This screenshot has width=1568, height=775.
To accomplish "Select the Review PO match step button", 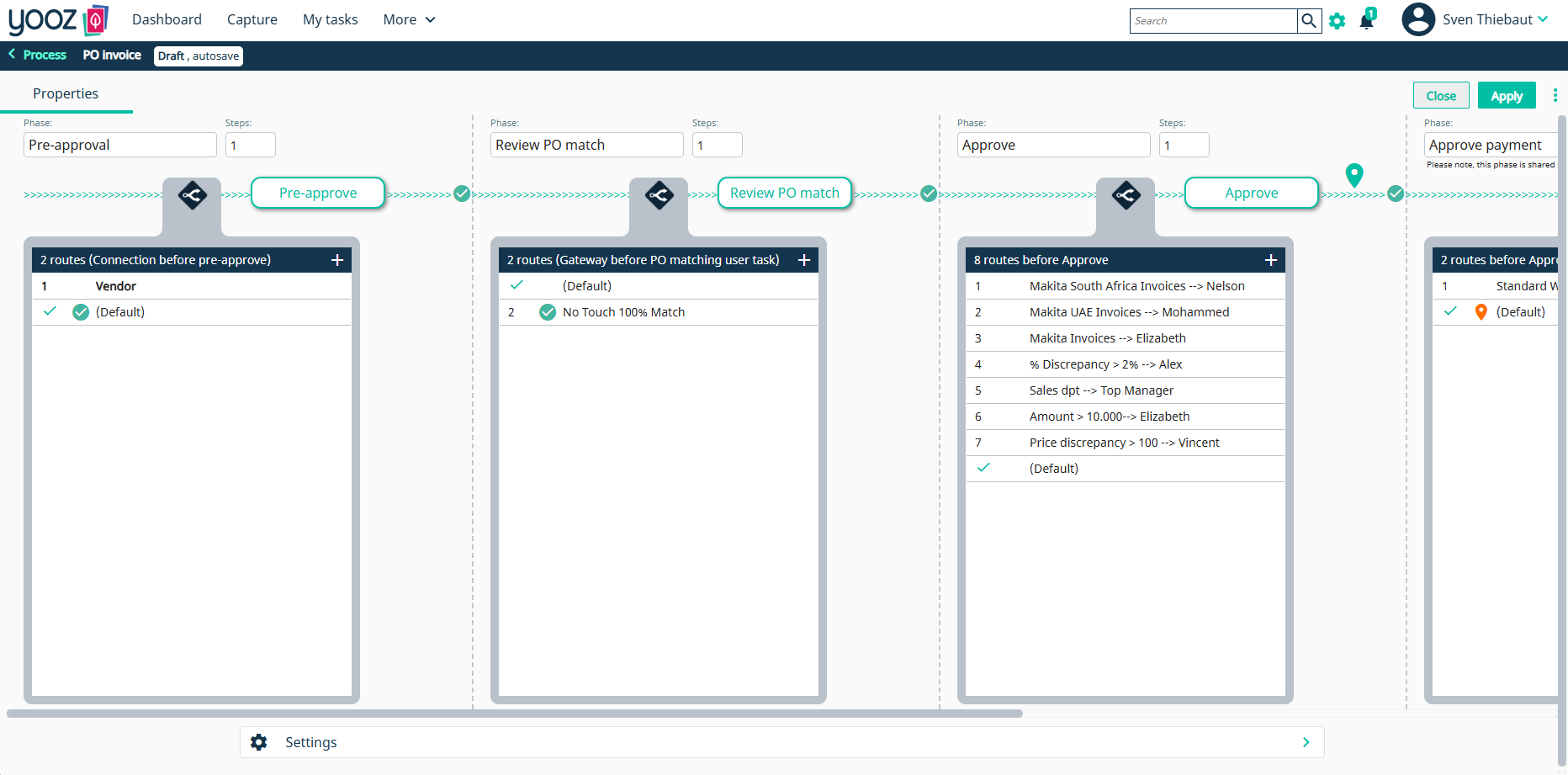I will 785,193.
